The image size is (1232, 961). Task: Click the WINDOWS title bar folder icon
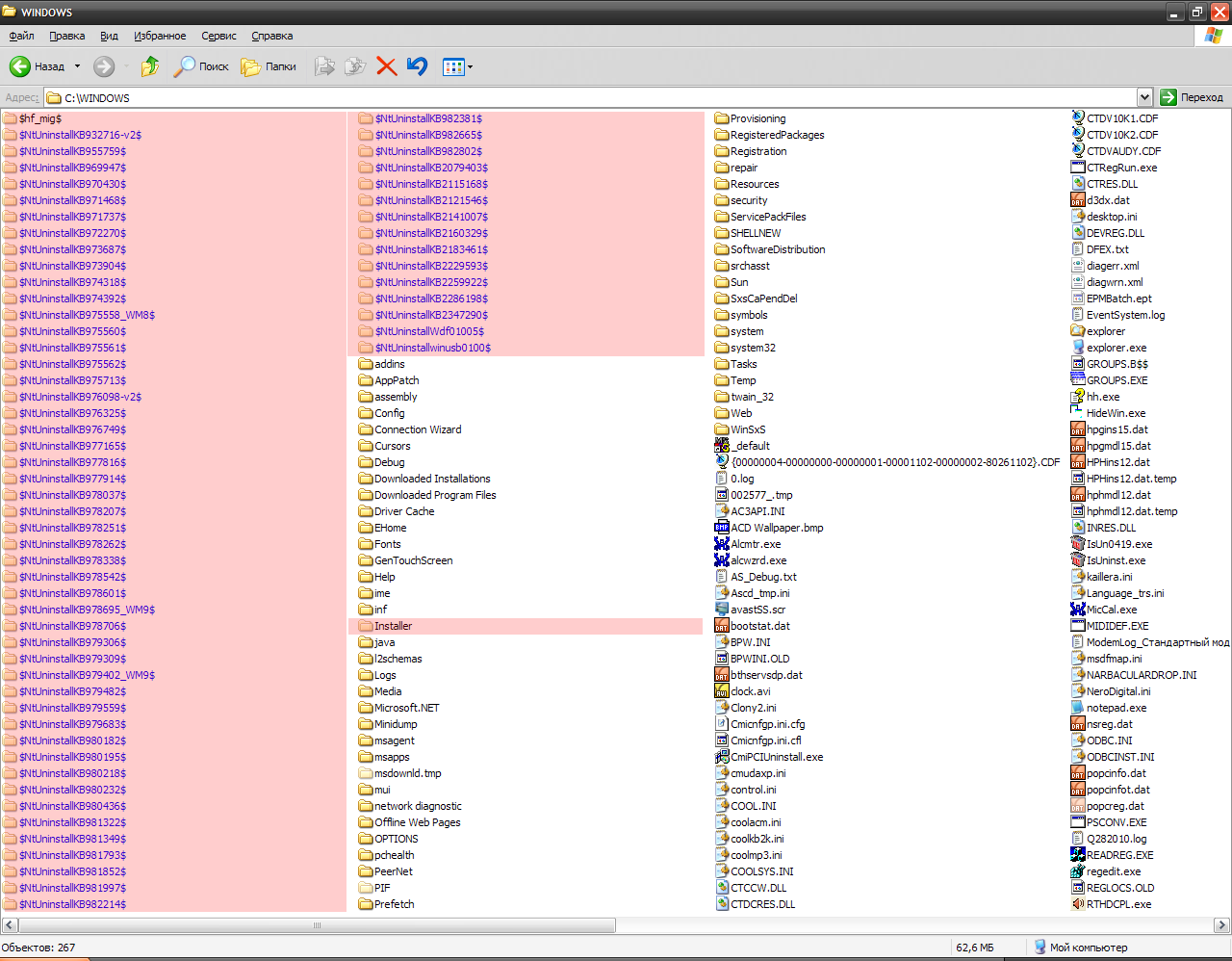coord(10,12)
